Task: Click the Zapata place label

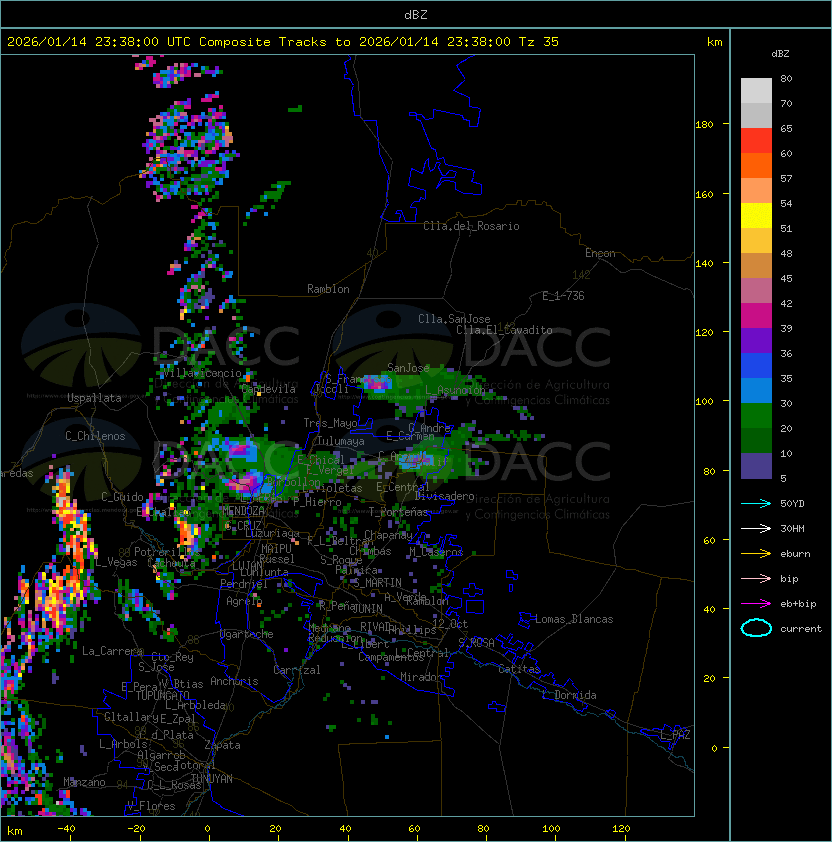Action: (222, 745)
